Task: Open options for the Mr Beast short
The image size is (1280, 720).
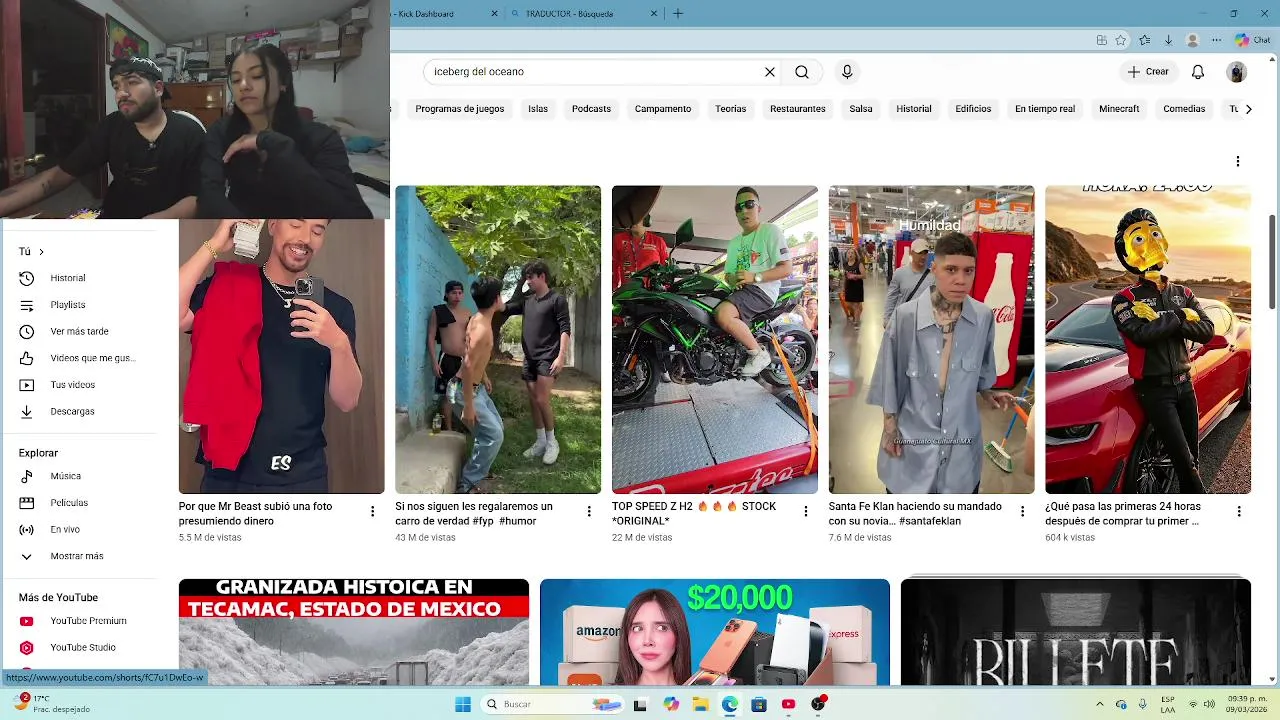Action: pyautogui.click(x=372, y=512)
